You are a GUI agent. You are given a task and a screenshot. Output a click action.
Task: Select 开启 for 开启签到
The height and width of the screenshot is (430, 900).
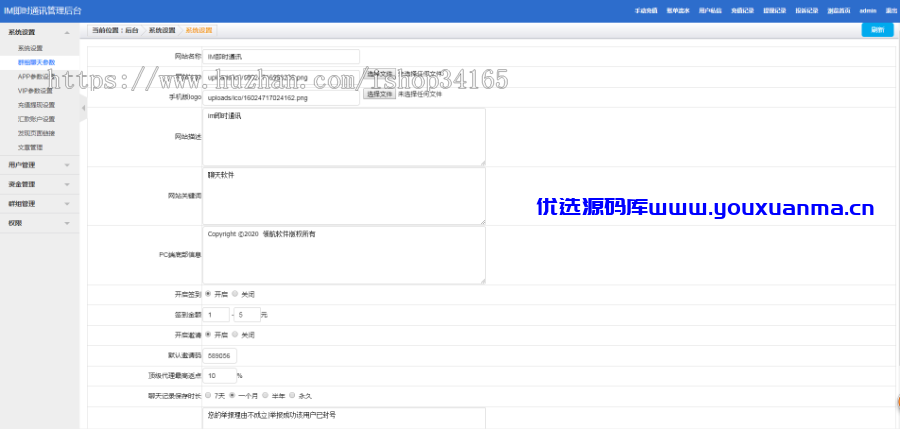[x=208, y=293]
